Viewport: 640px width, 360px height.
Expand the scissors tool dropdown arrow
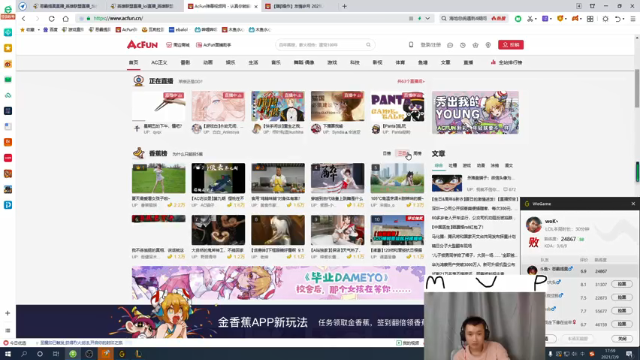[536, 19]
